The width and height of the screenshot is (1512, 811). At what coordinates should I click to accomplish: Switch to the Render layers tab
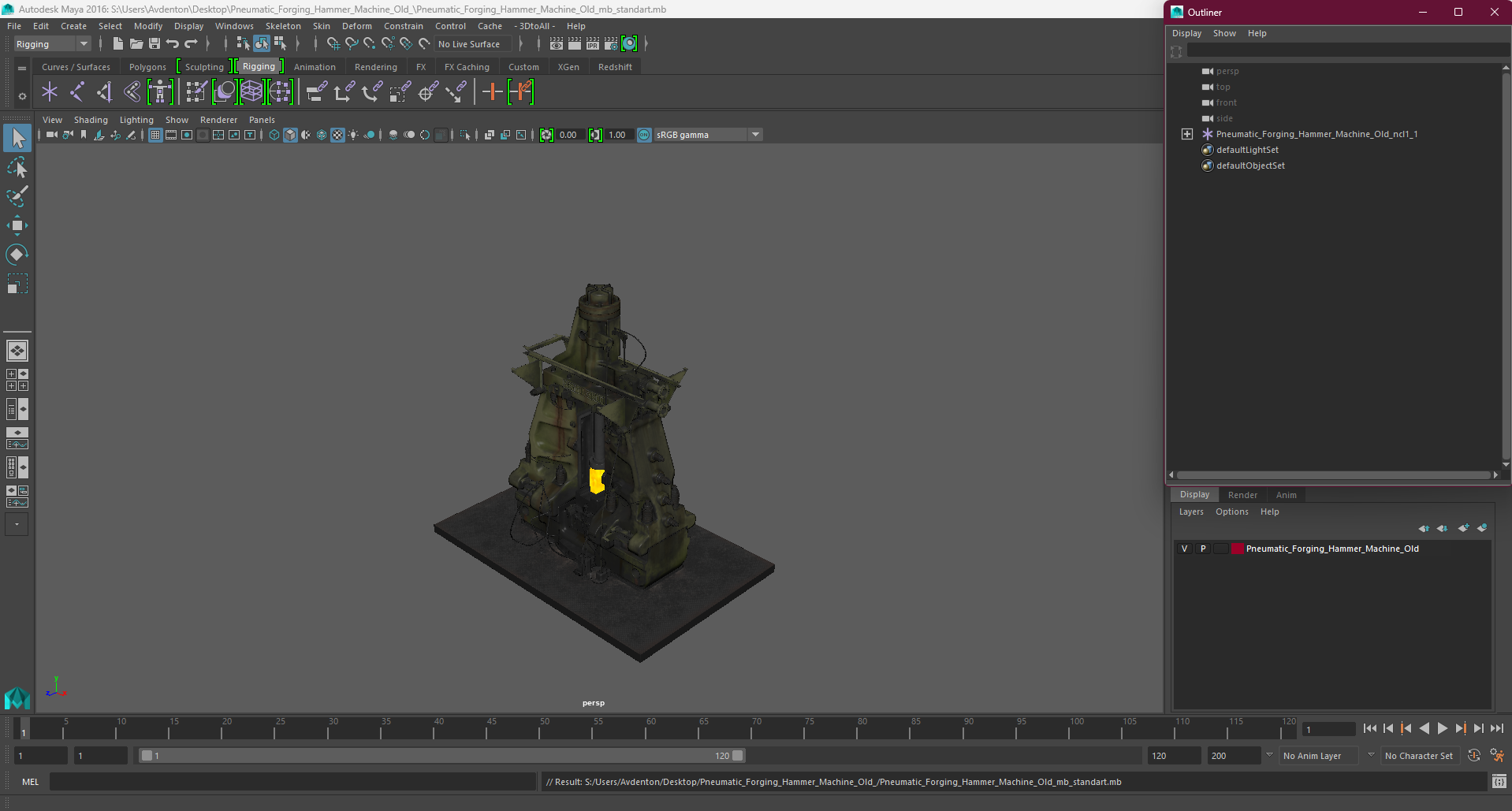1242,495
